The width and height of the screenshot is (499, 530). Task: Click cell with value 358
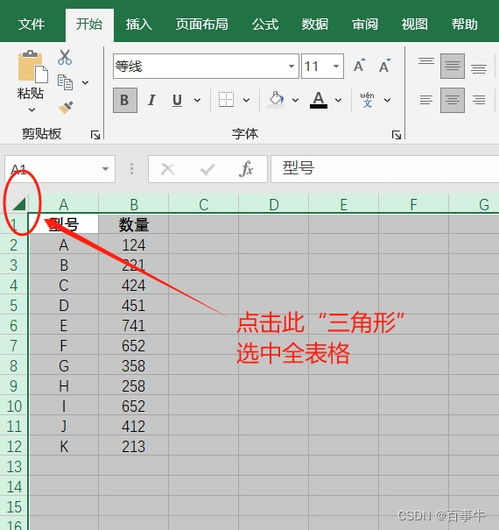(x=134, y=365)
